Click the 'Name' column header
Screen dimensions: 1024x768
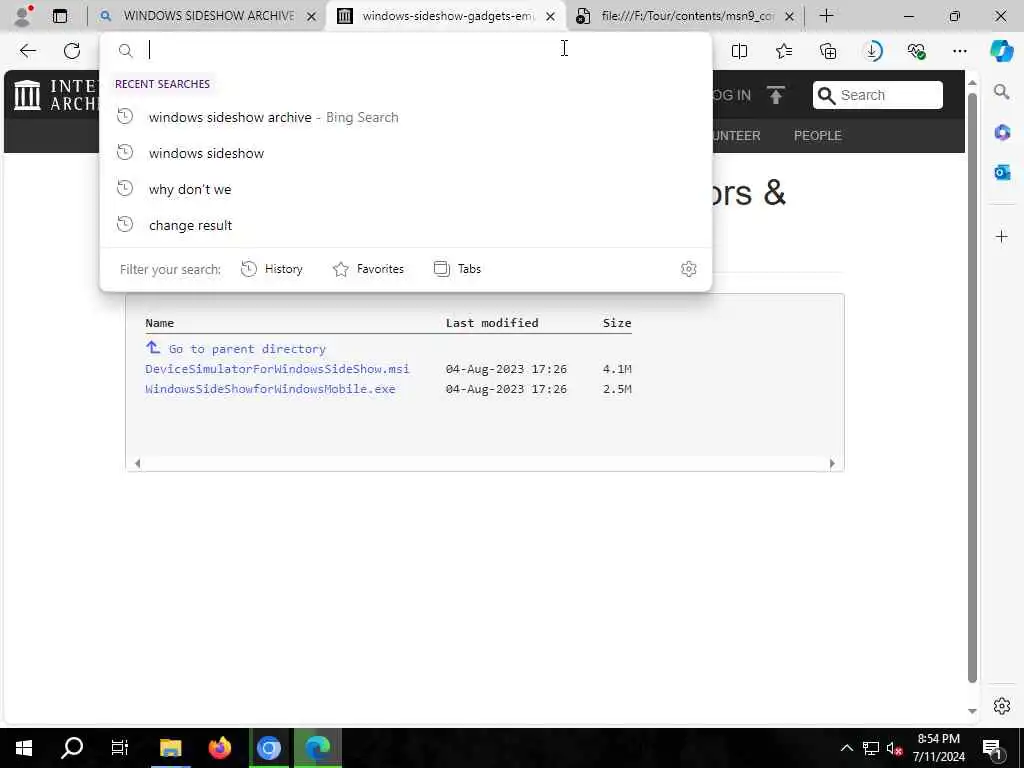(x=159, y=323)
